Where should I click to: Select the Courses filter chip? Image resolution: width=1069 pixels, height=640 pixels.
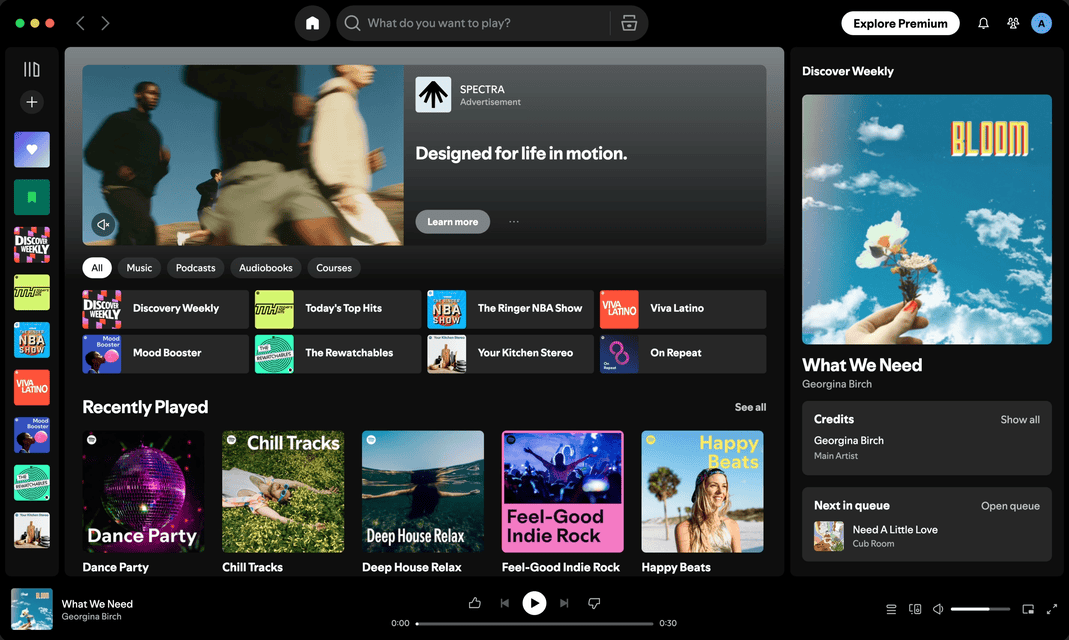[334, 268]
